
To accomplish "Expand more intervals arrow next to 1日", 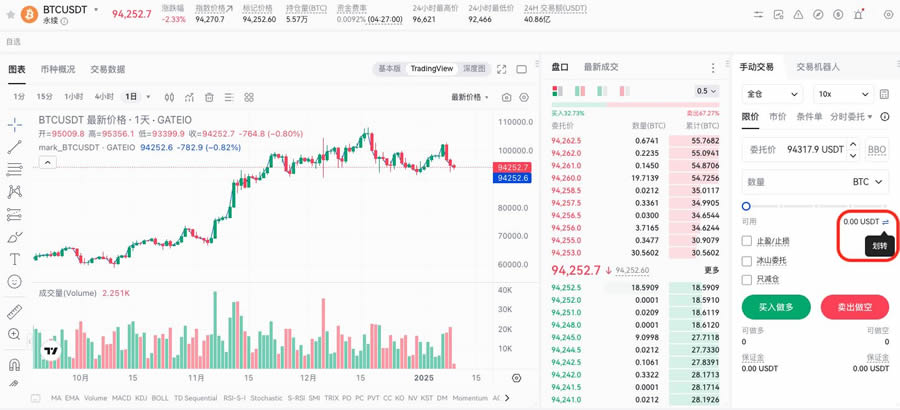I will click(148, 97).
